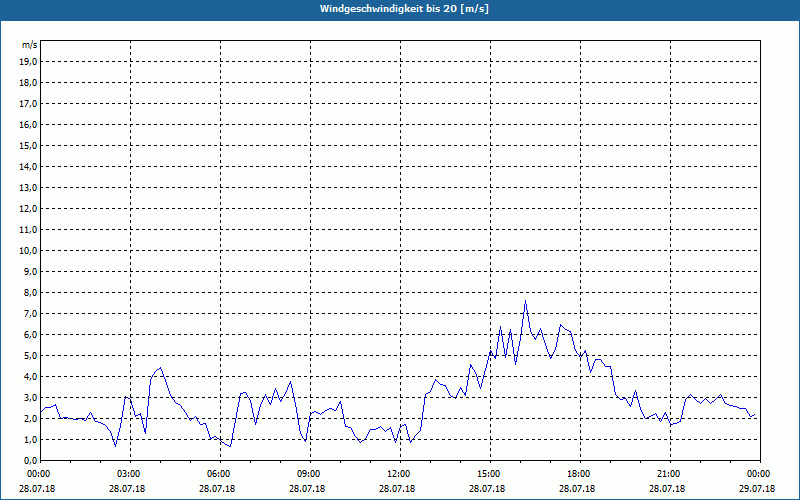
Task: Click the 19,0 y-axis label
Action: (x=29, y=62)
